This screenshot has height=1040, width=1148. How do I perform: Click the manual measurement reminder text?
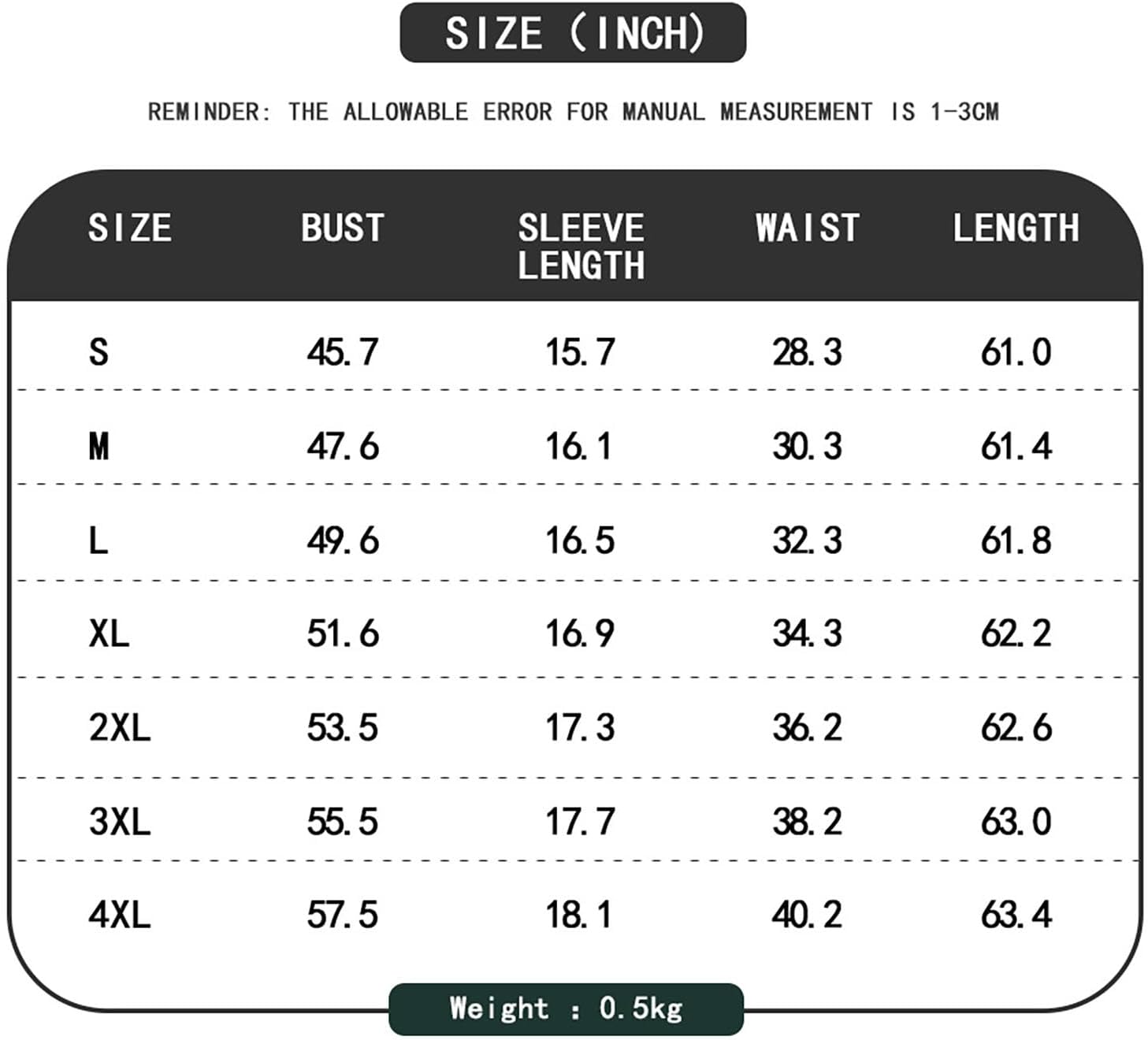[573, 112]
